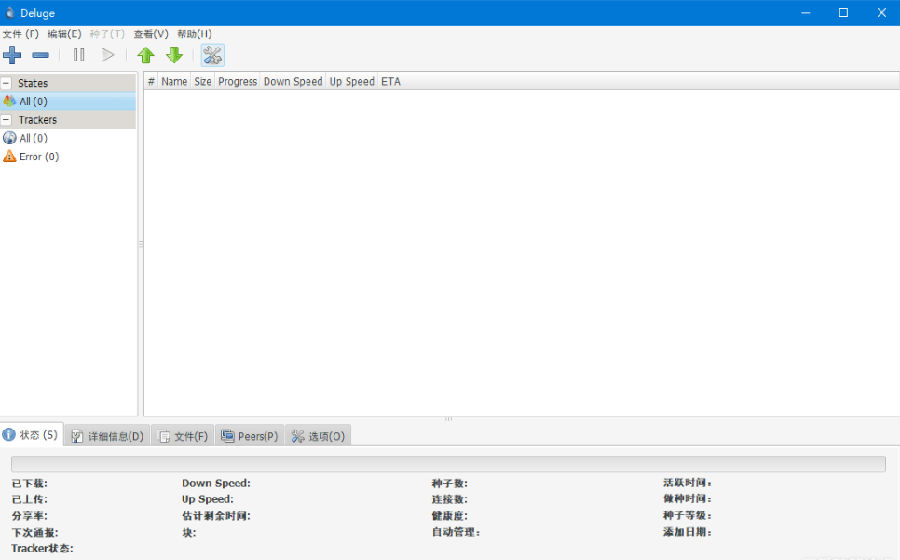The image size is (900, 560).
Task: Open the 查看(V) menu
Action: click(x=151, y=34)
